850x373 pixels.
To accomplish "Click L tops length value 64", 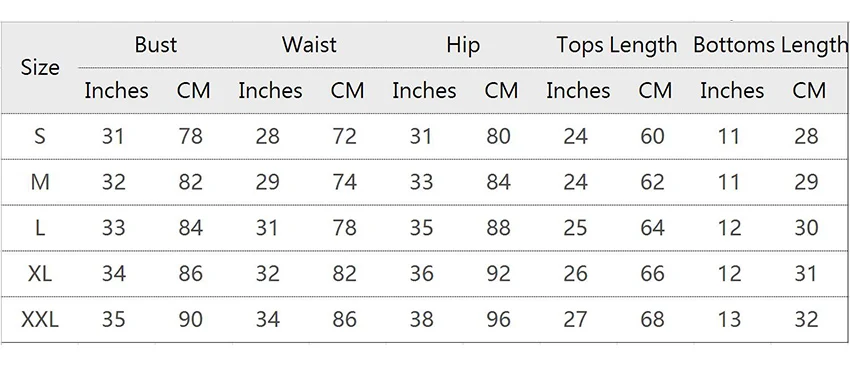I will [x=652, y=228].
